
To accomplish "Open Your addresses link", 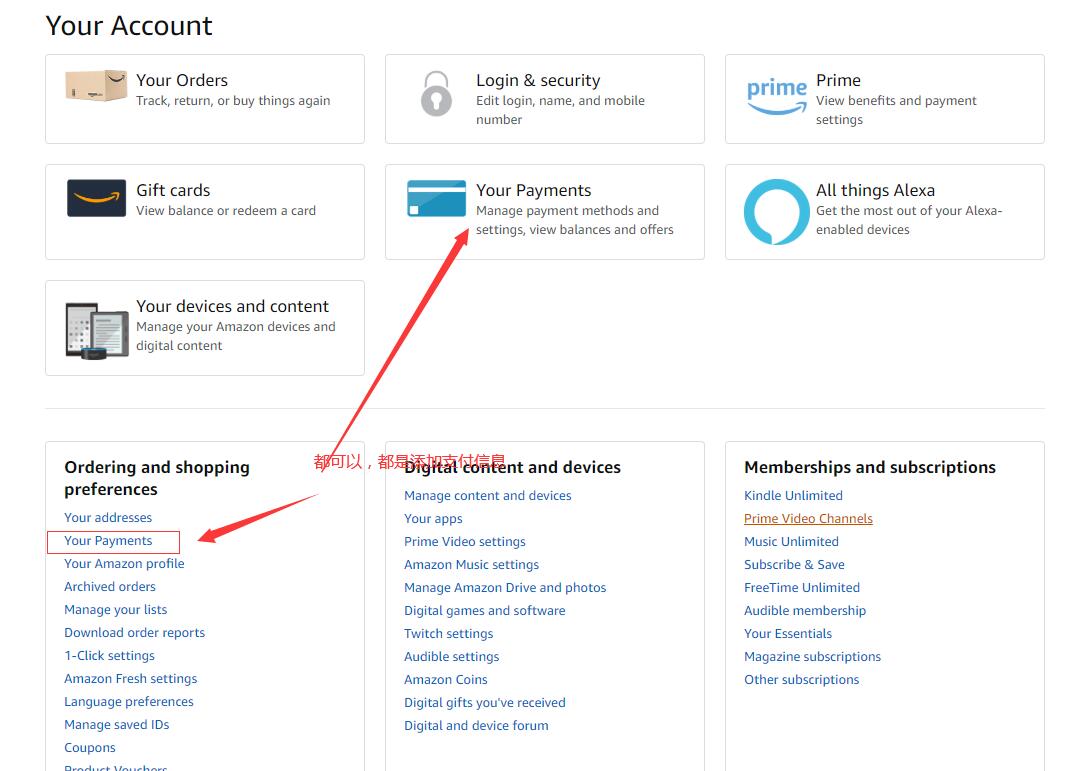I will (108, 518).
